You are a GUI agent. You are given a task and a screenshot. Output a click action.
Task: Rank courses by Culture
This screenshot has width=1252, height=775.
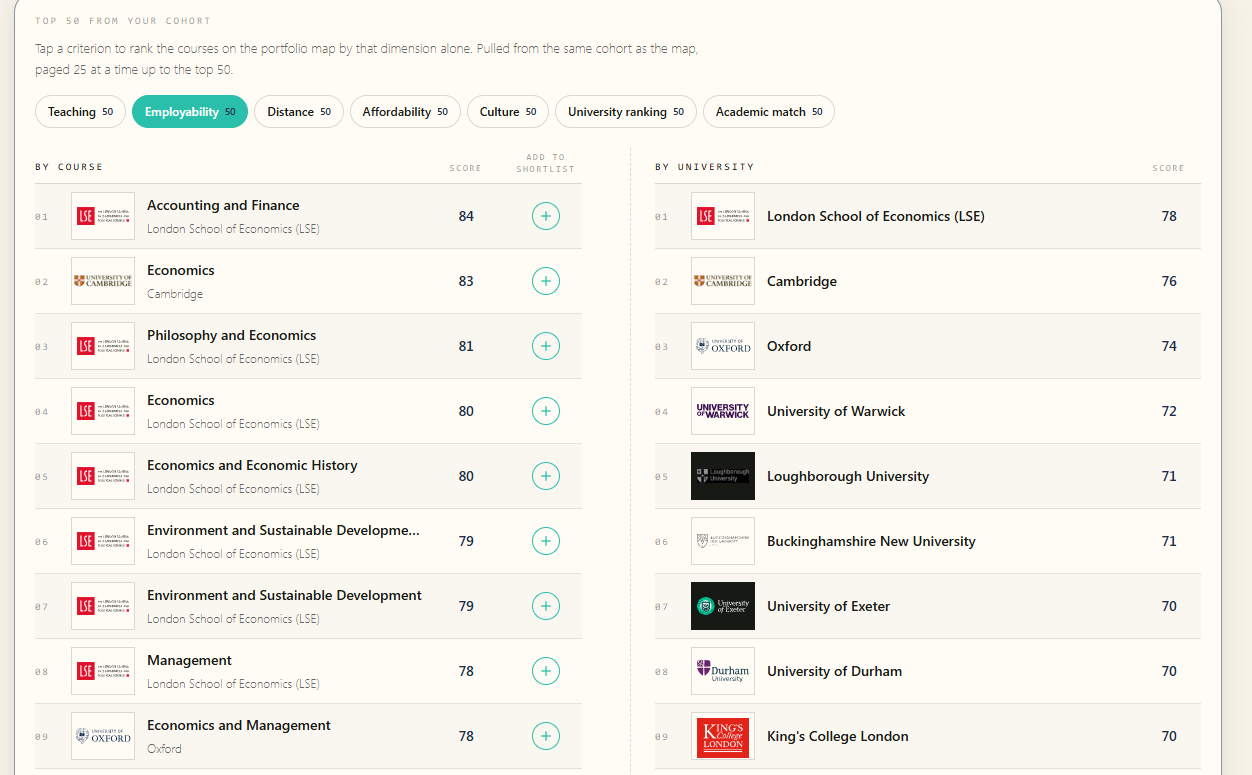[x=508, y=112]
